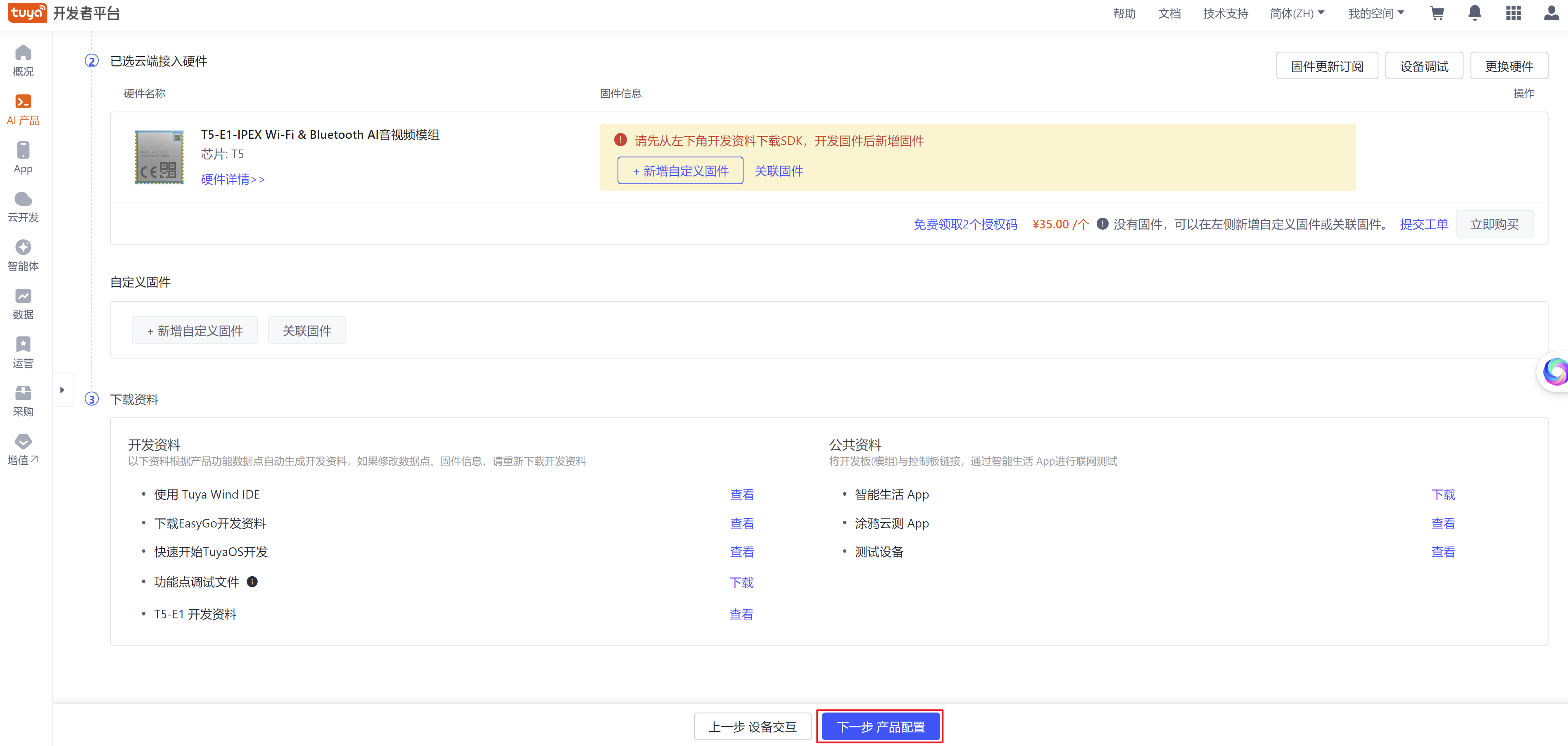This screenshot has width=1568, height=746.
Task: Open the 我的空间 dropdown
Action: tap(1376, 13)
